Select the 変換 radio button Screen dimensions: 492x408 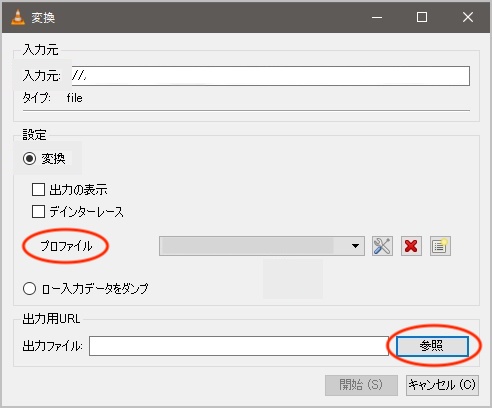coord(30,158)
